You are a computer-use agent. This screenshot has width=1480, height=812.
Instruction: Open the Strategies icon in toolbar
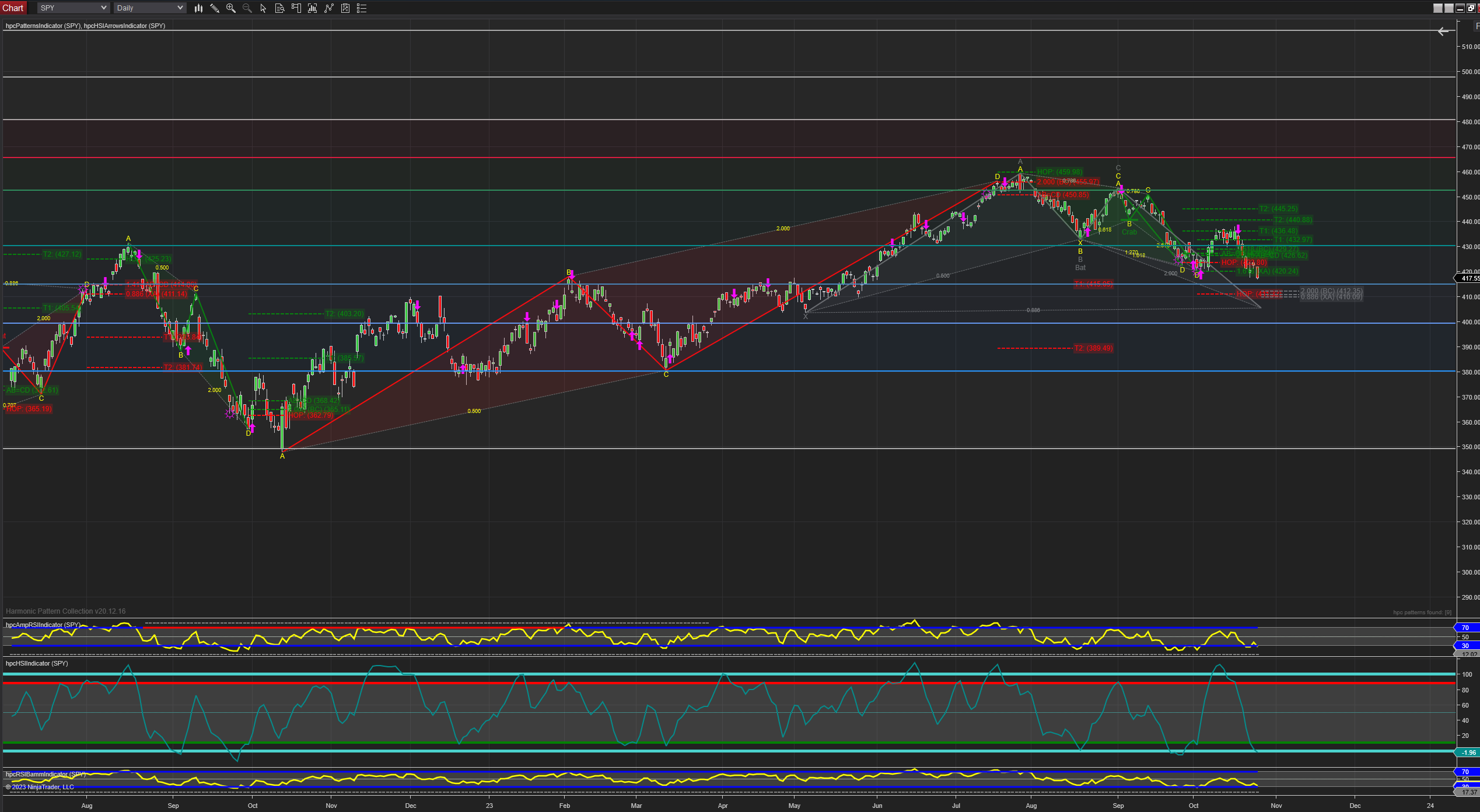pyautogui.click(x=345, y=8)
